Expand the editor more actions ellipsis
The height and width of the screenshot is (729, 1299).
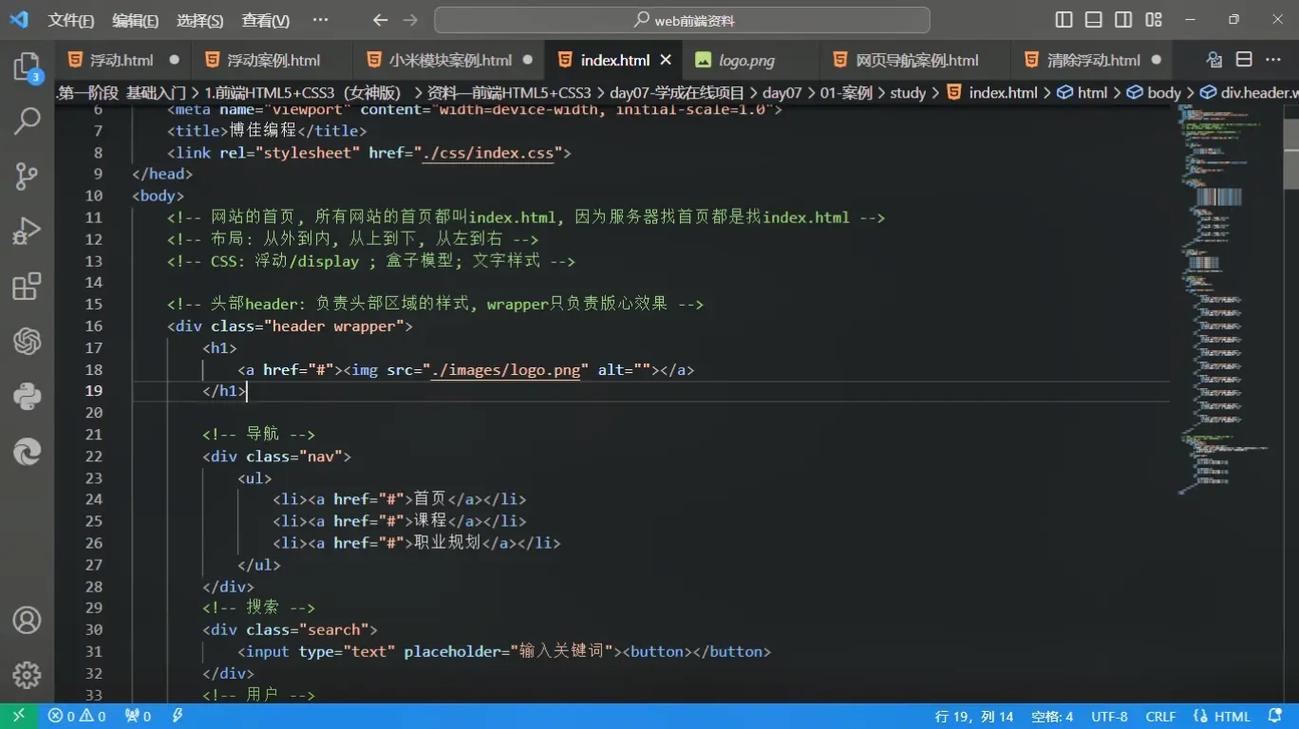[1273, 60]
